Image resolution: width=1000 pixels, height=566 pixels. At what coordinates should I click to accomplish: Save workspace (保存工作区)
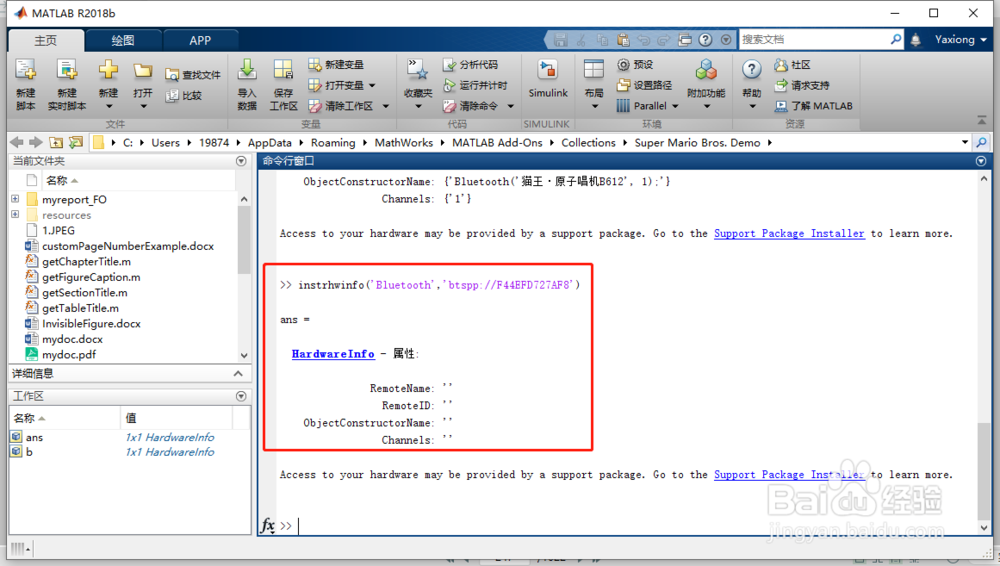click(283, 84)
